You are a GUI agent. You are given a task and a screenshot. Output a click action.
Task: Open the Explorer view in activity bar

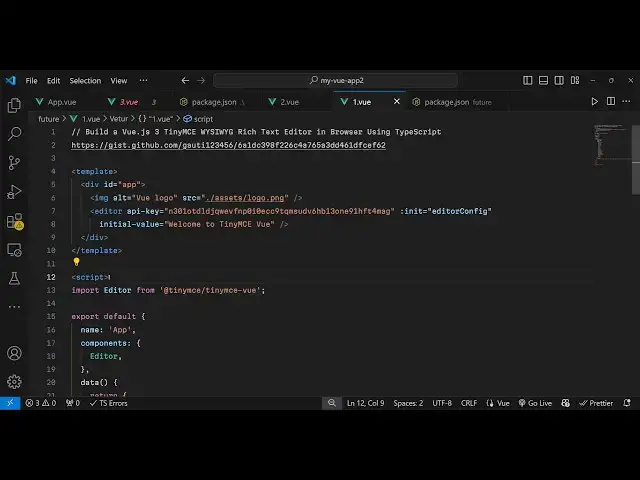[x=14, y=105]
